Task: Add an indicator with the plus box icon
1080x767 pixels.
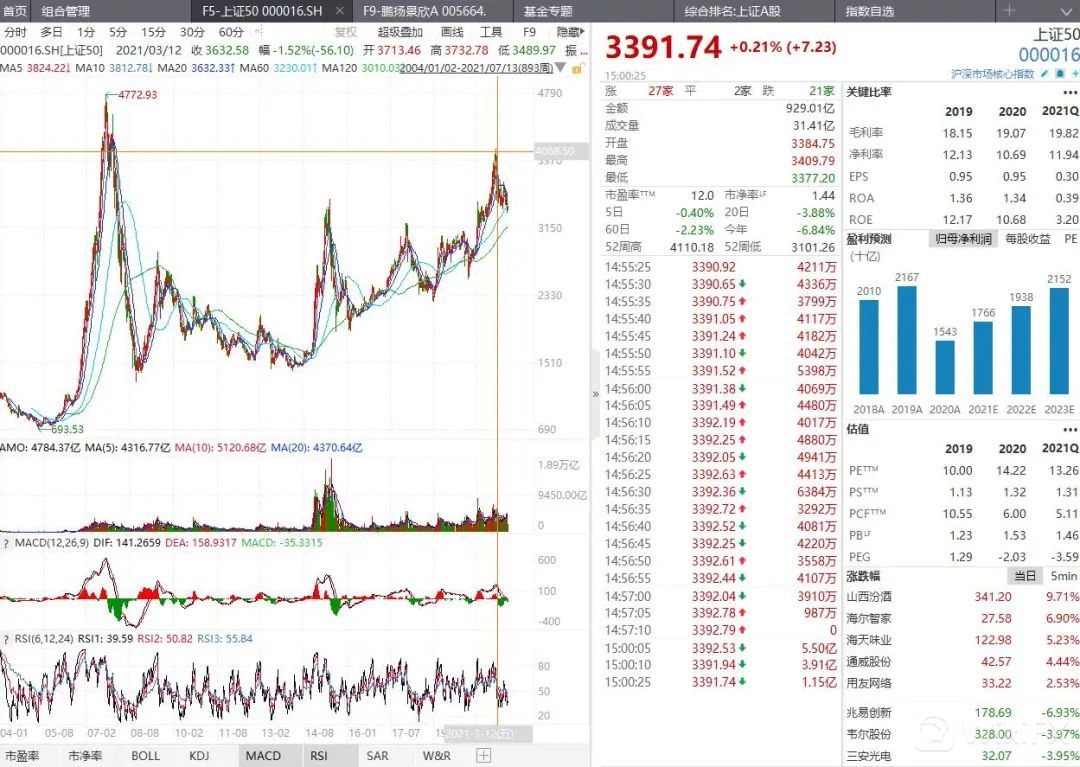Action: point(484,756)
